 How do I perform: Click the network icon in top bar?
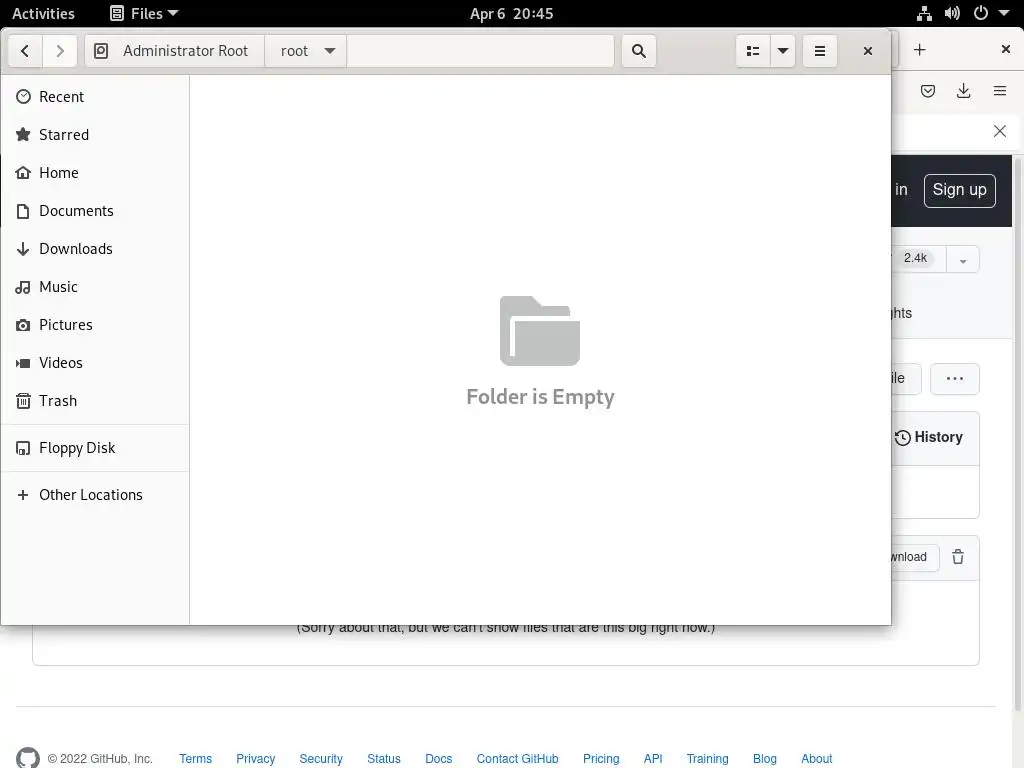coord(924,14)
